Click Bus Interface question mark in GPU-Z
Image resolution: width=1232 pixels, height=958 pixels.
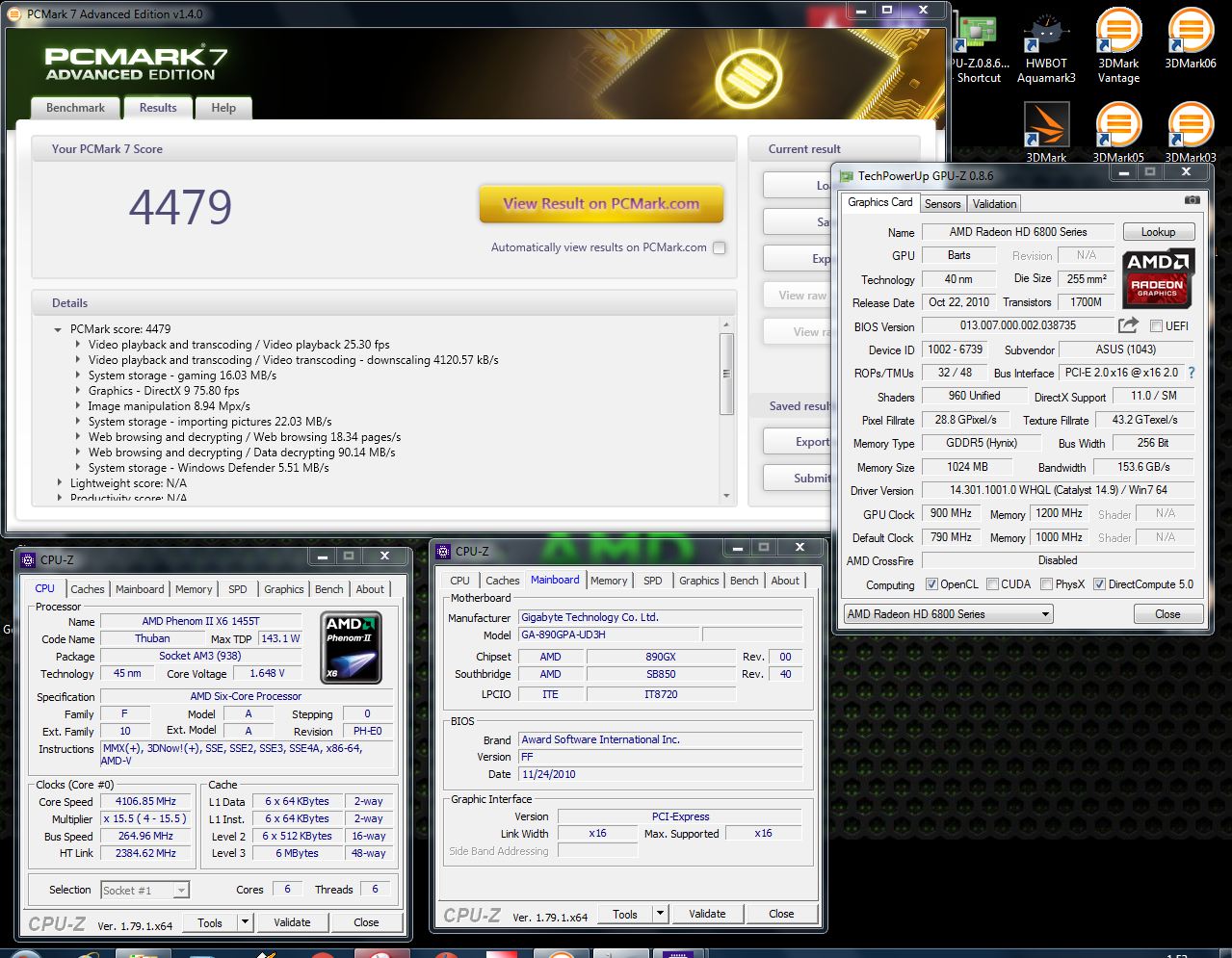click(x=1191, y=373)
